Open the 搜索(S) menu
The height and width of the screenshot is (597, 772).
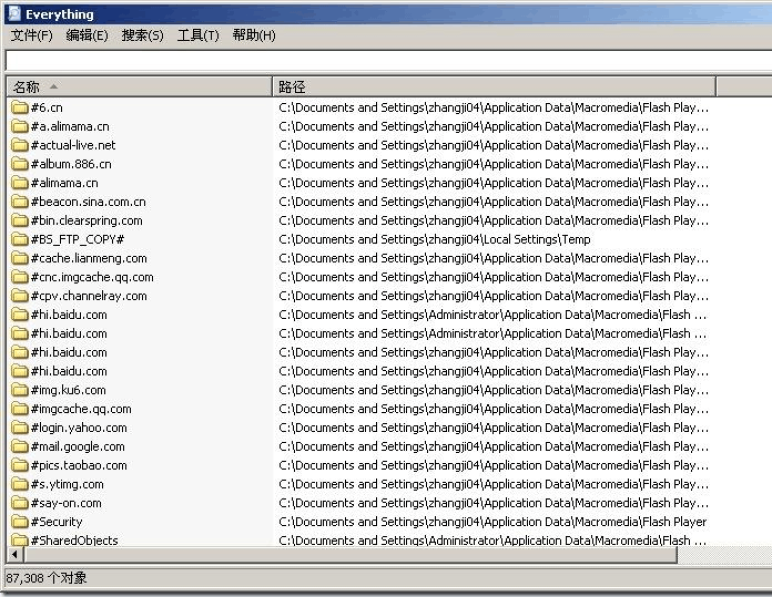coord(142,35)
